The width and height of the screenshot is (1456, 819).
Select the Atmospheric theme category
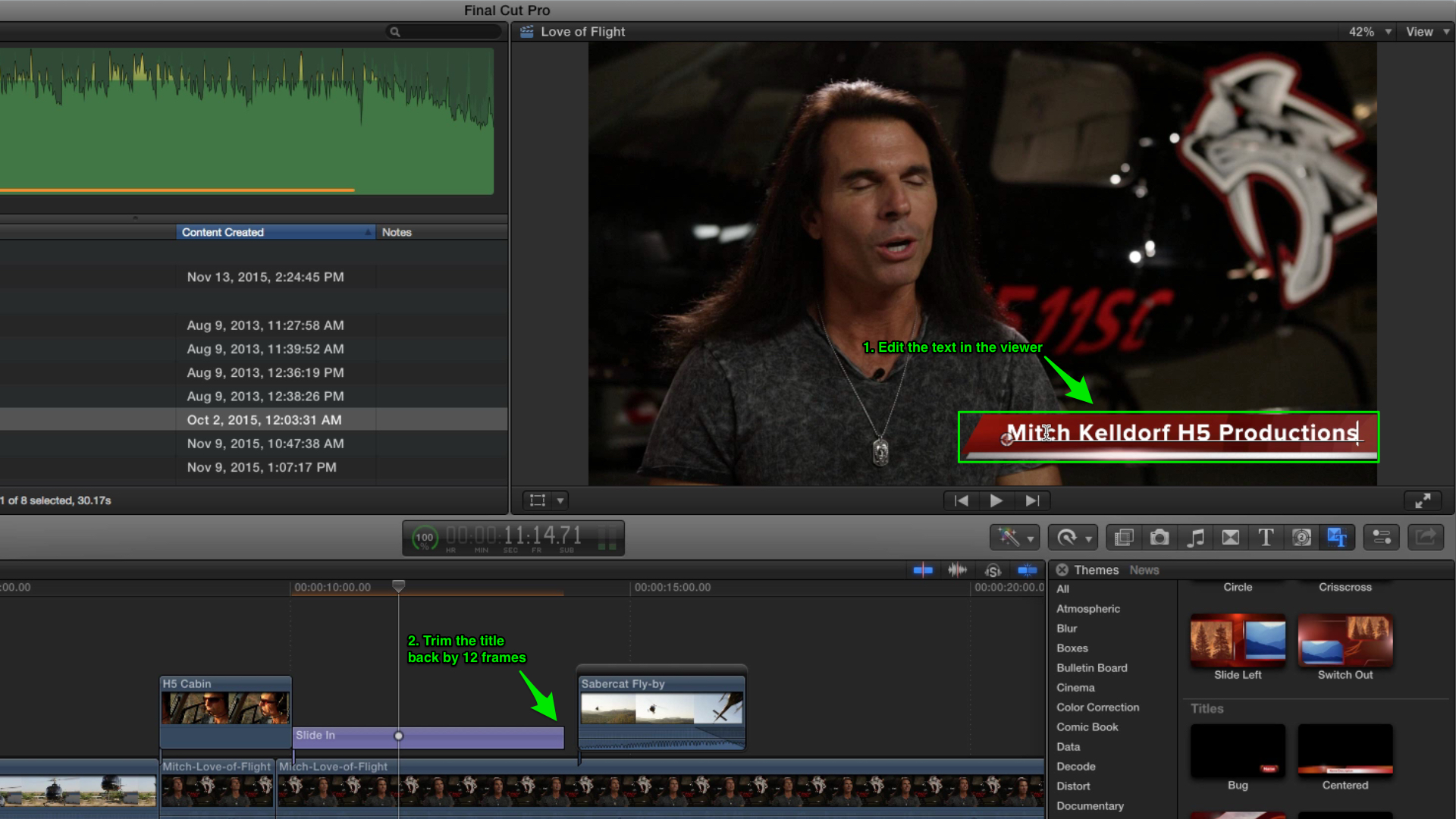coord(1088,609)
